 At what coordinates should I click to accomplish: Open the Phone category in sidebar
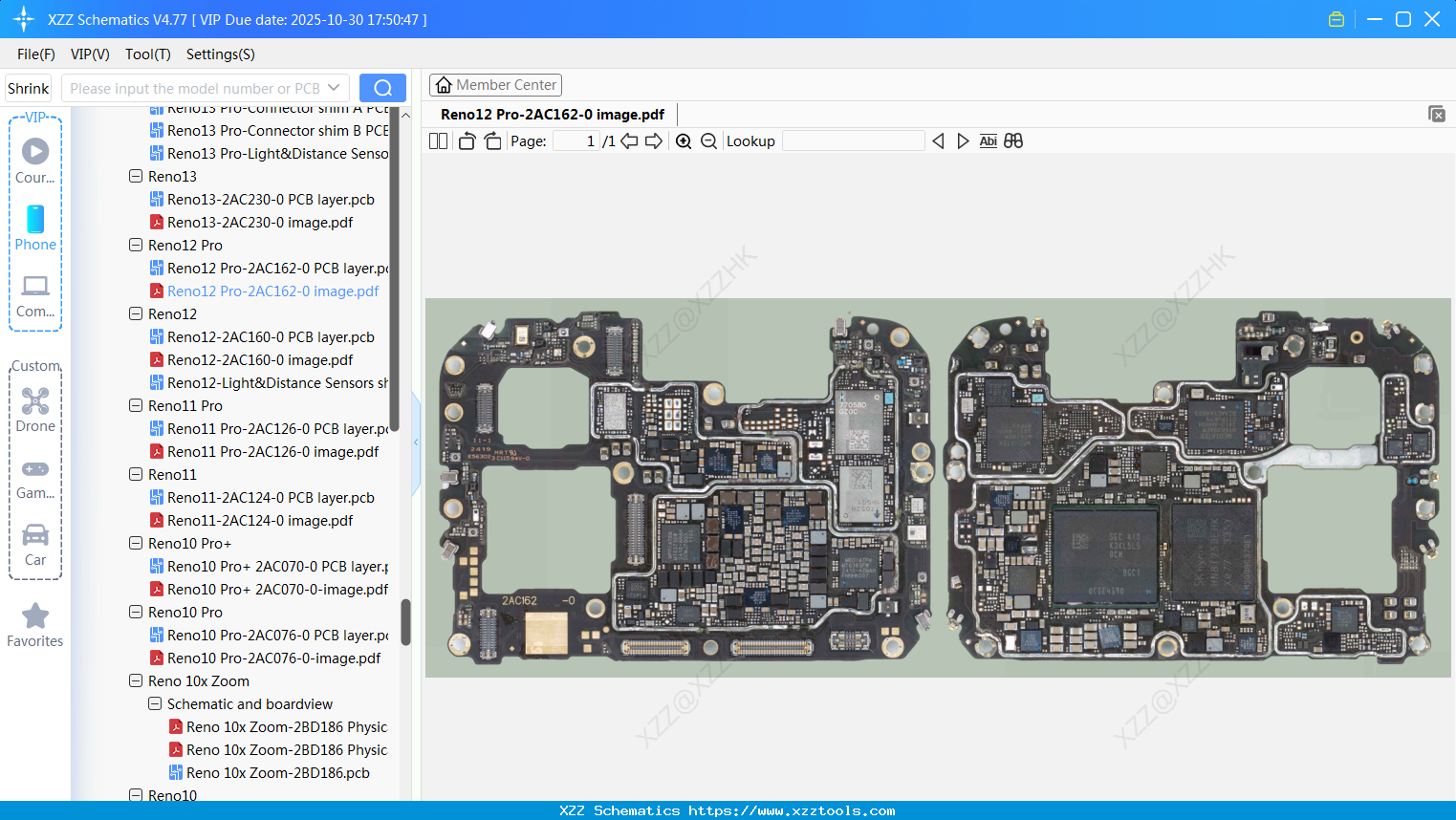(35, 227)
